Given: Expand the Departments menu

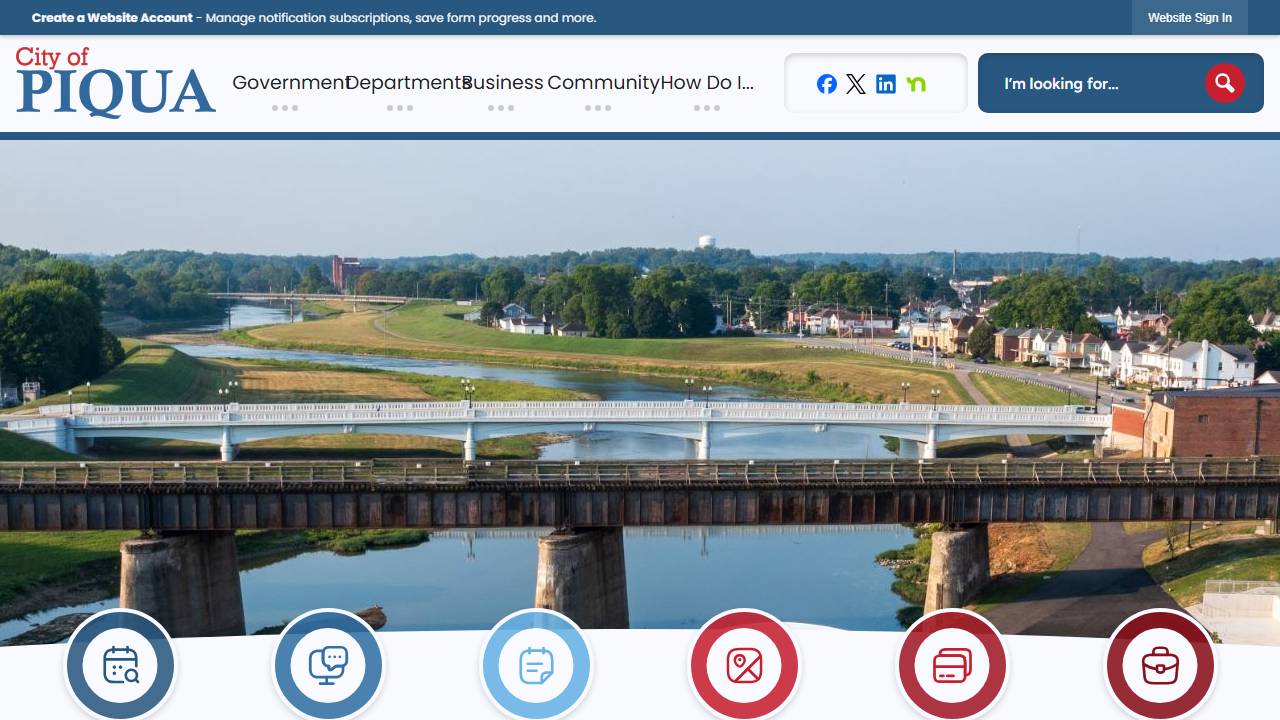Looking at the screenshot, I should 402,83.
